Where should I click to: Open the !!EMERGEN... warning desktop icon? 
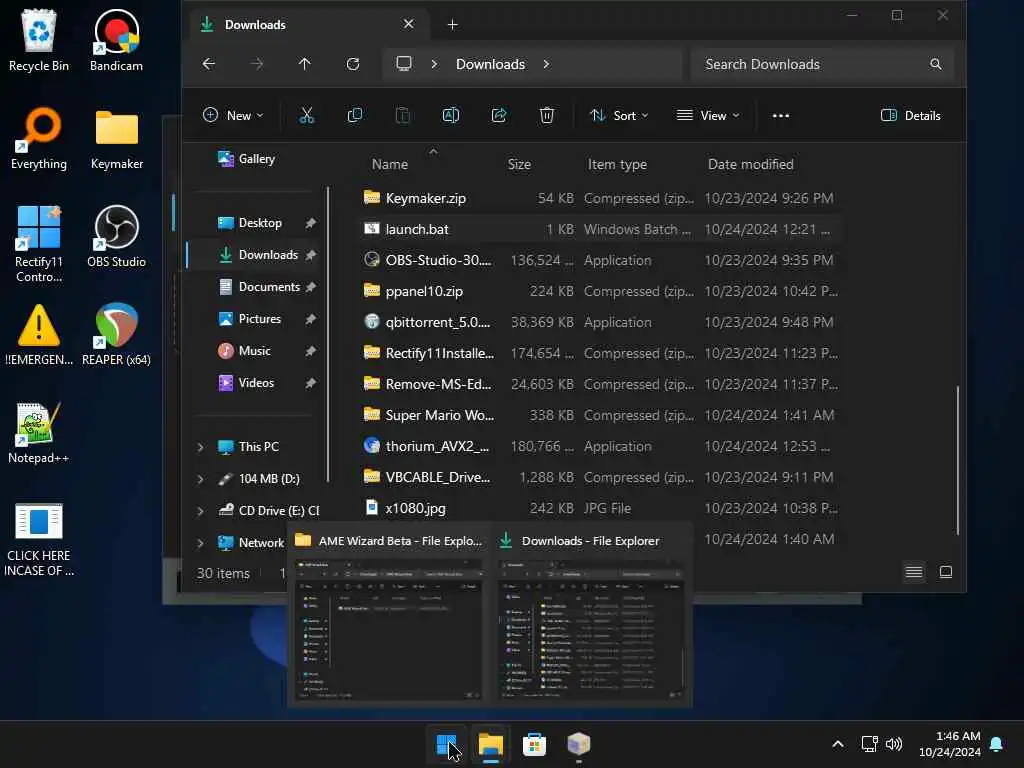click(x=39, y=334)
